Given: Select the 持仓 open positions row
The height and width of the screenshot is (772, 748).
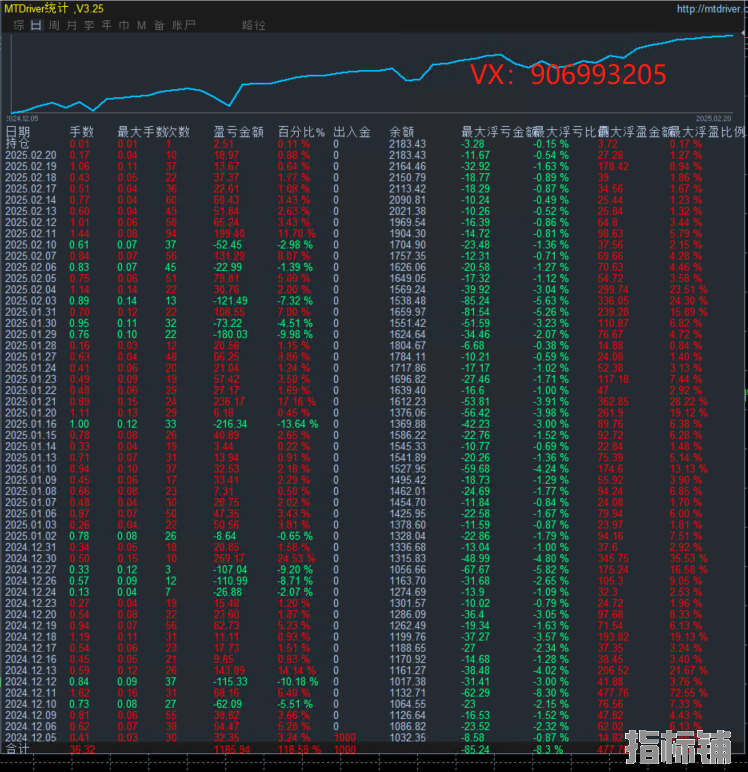Looking at the screenshot, I should [x=18, y=144].
